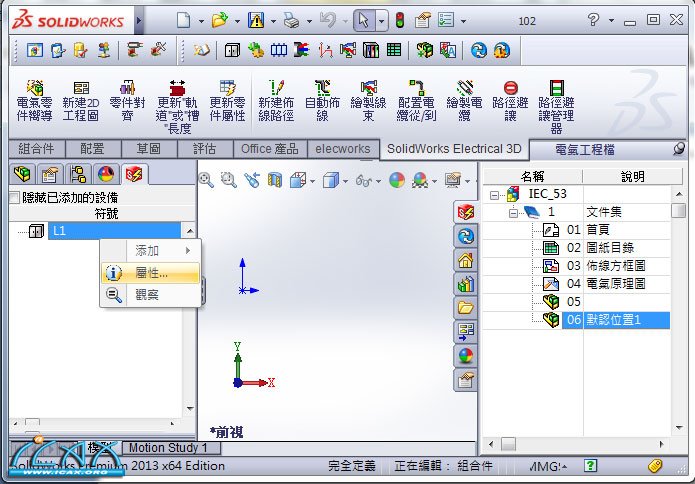Viewport: 695px width, 484px height.
Task: Toggle 隱藏已添加的設備 checkbox
Action: 15,198
